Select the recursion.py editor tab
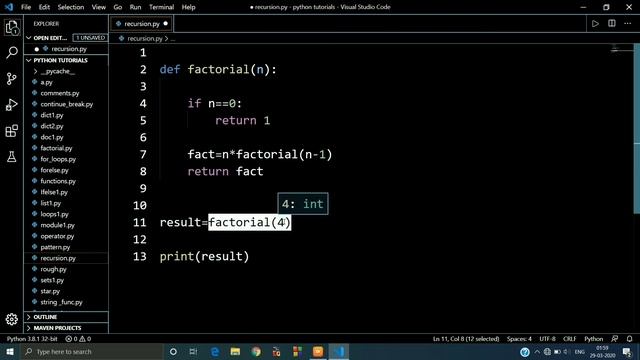This screenshot has height=360, width=640. tap(141, 24)
